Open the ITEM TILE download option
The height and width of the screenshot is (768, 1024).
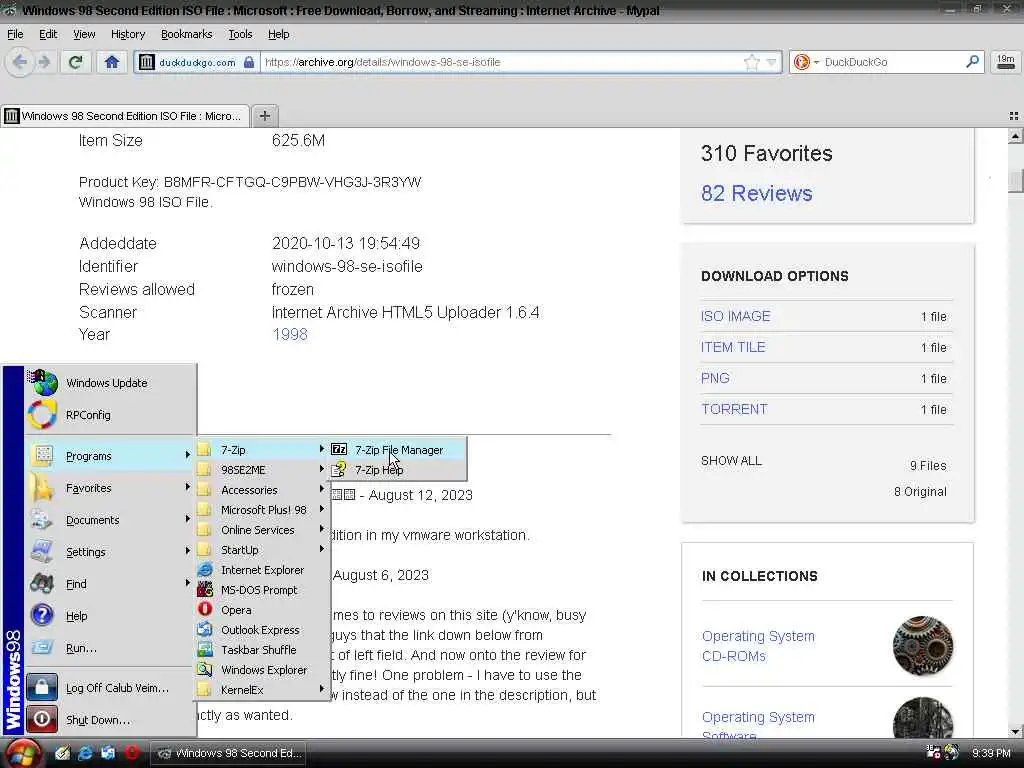(733, 347)
